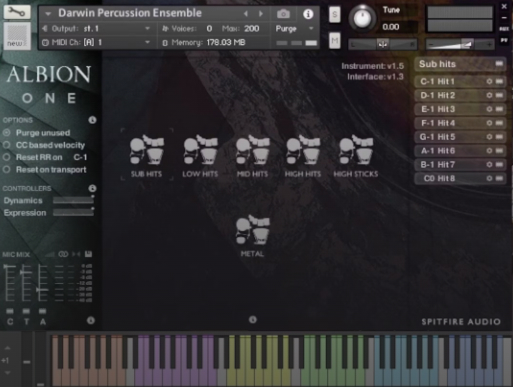This screenshot has height=387, width=513.
Task: Enable CC based velocity option
Action: click(7, 145)
